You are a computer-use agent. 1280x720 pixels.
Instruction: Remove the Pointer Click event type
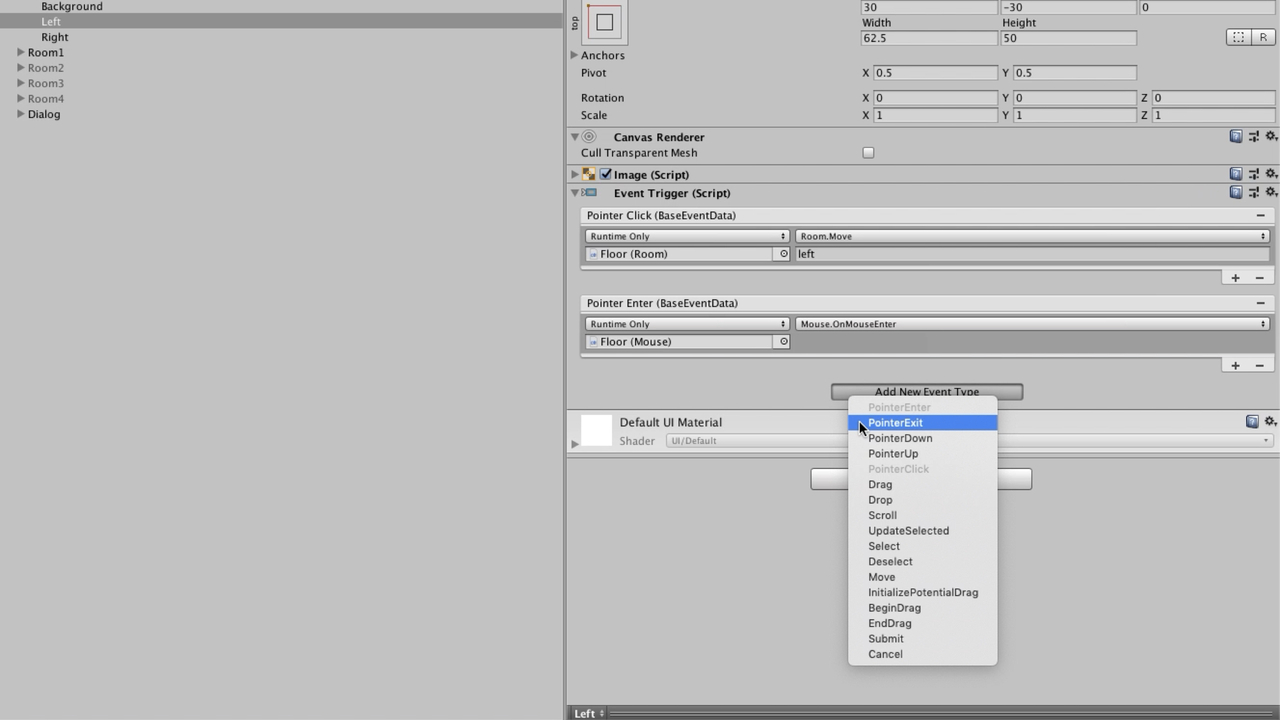(1260, 216)
